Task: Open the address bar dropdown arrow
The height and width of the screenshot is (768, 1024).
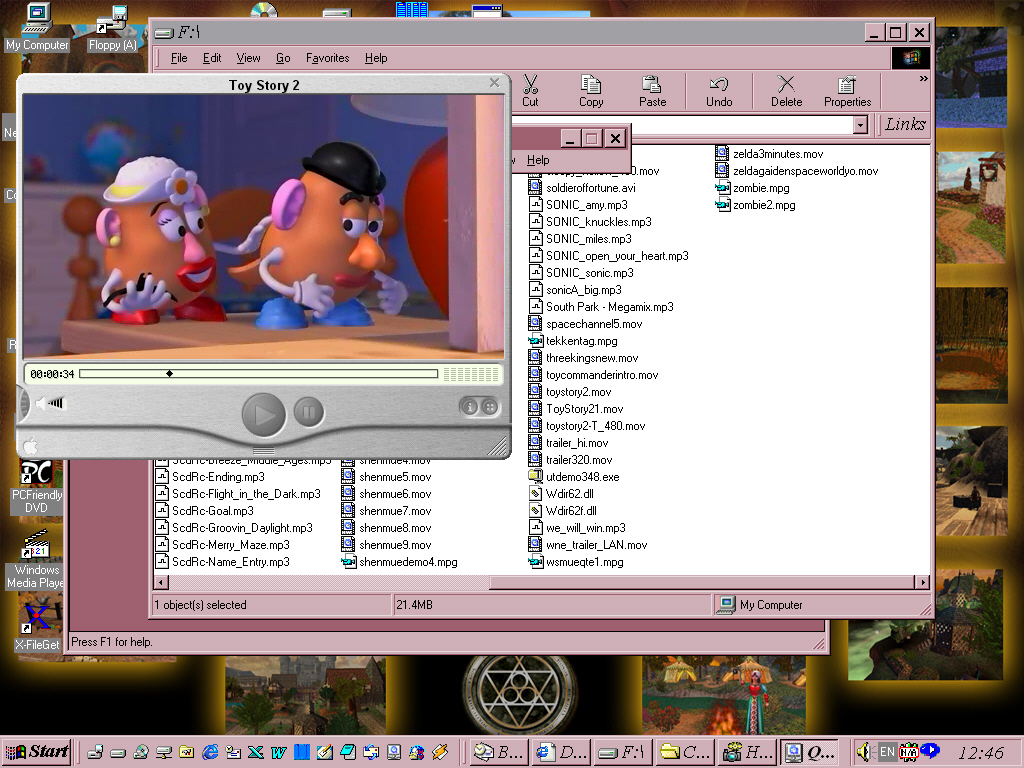Action: coord(861,125)
